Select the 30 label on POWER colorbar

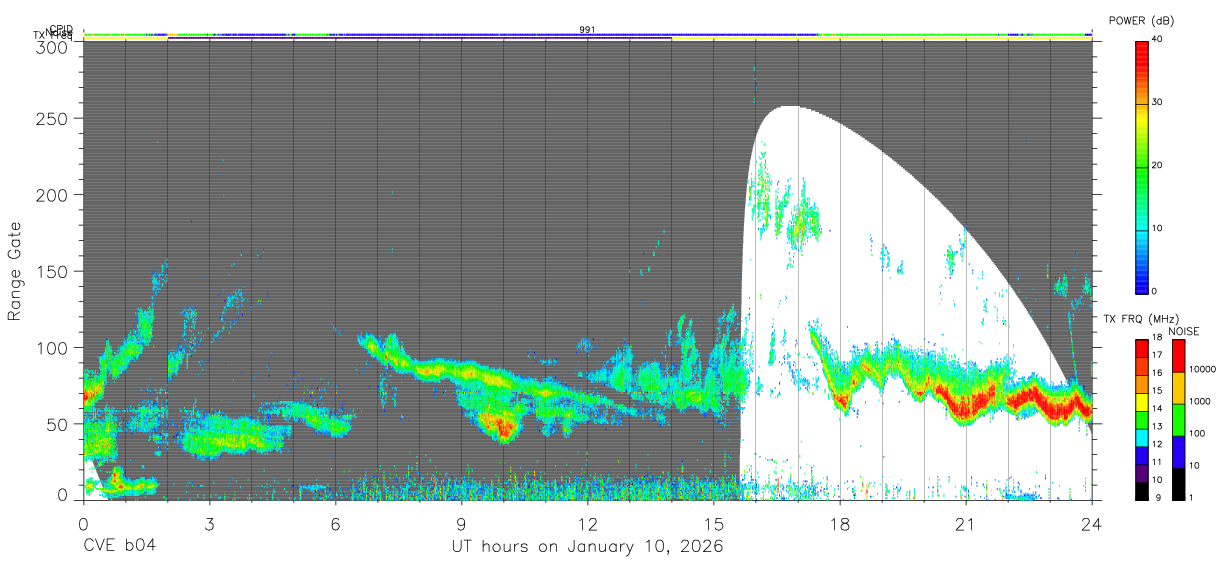click(1158, 101)
